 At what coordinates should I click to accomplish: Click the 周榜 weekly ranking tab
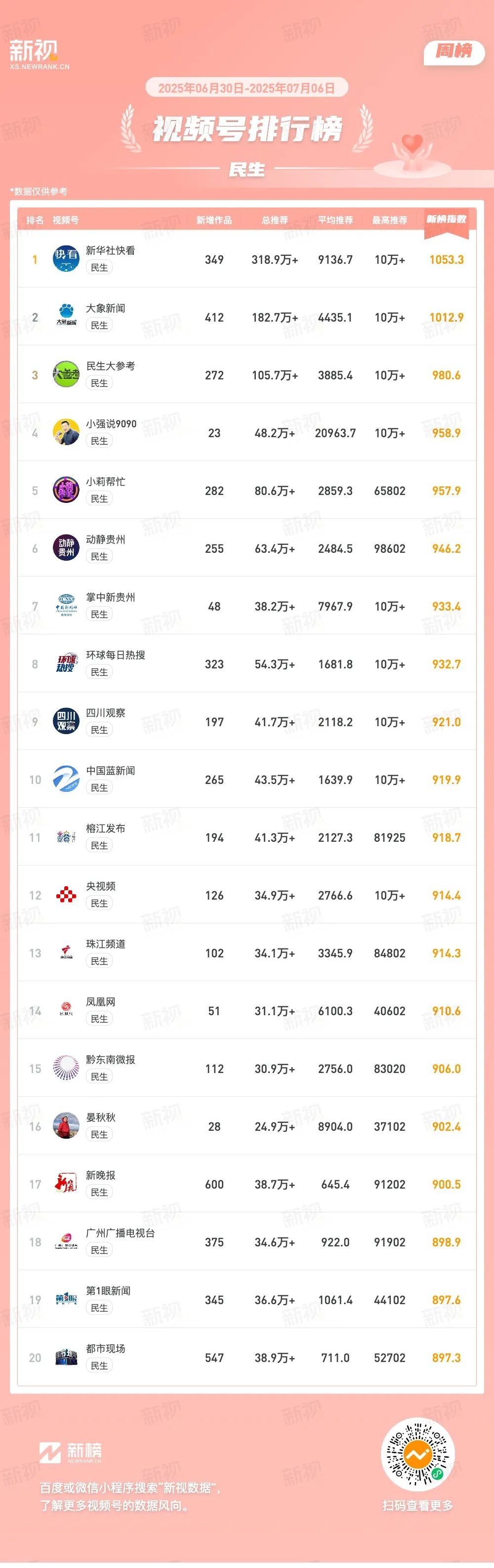pos(454,52)
